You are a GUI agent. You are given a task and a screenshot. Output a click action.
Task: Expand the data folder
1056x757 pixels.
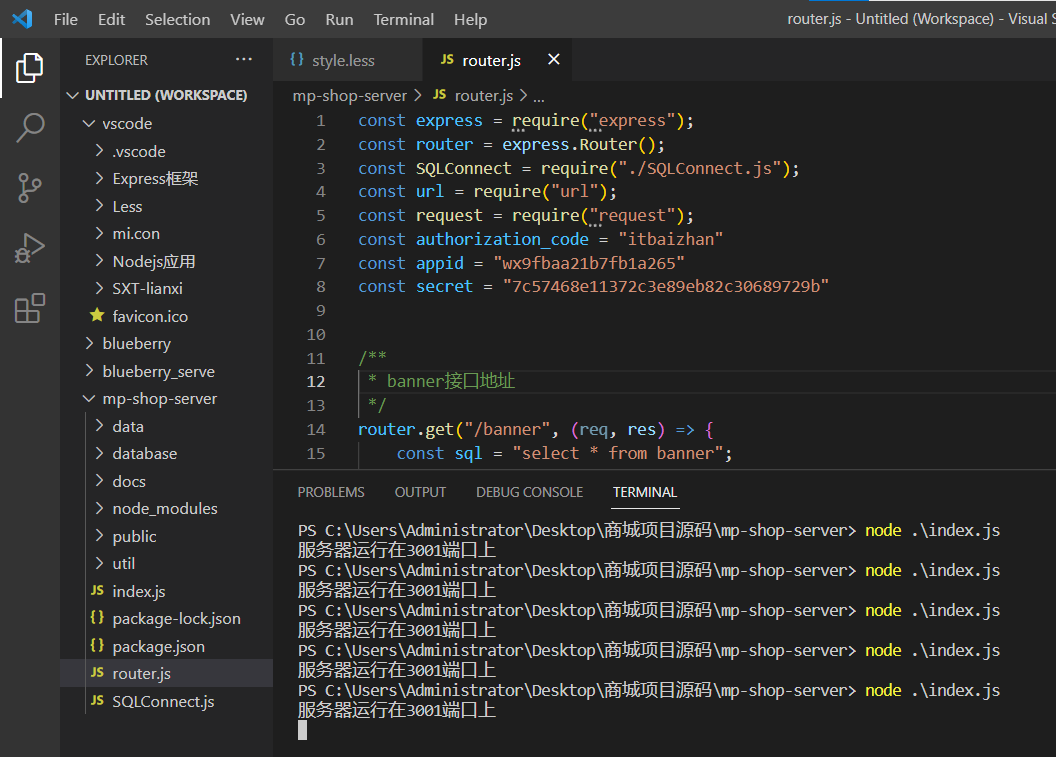click(x=100, y=426)
